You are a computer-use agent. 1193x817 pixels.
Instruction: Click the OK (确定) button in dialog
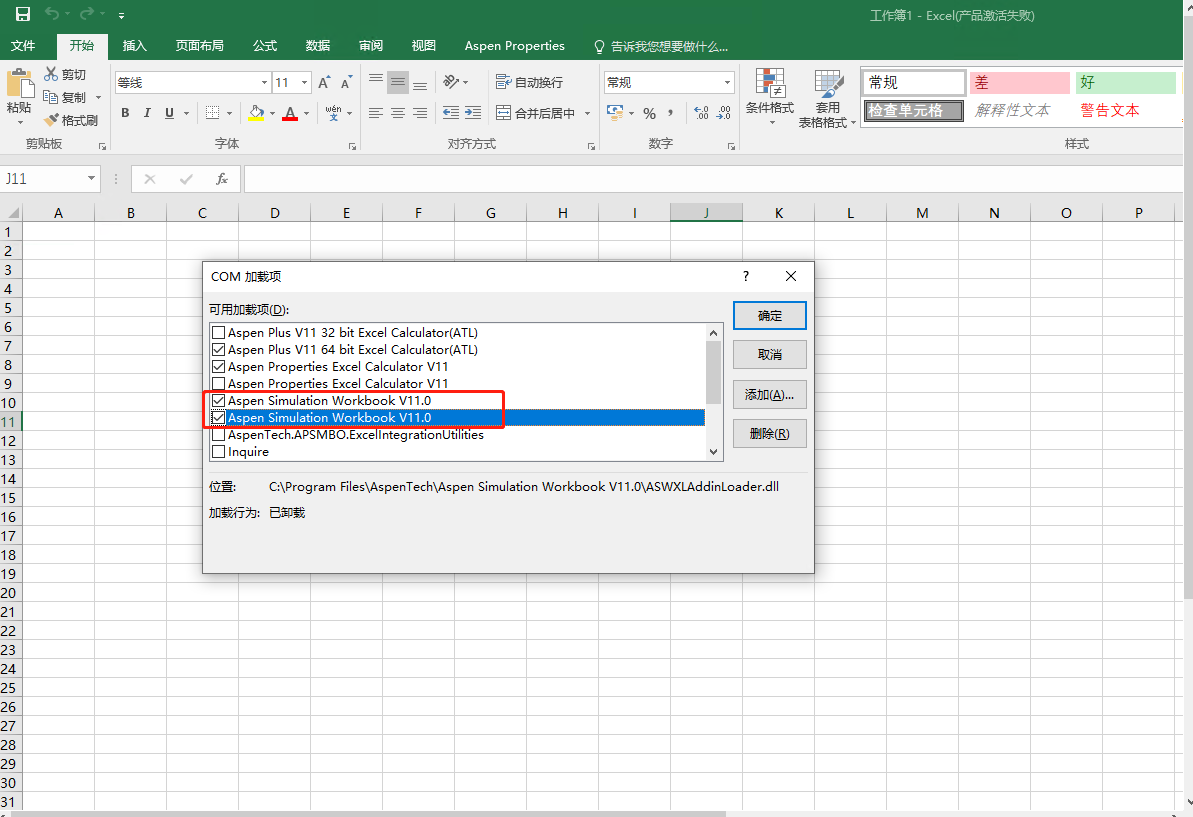coord(769,316)
